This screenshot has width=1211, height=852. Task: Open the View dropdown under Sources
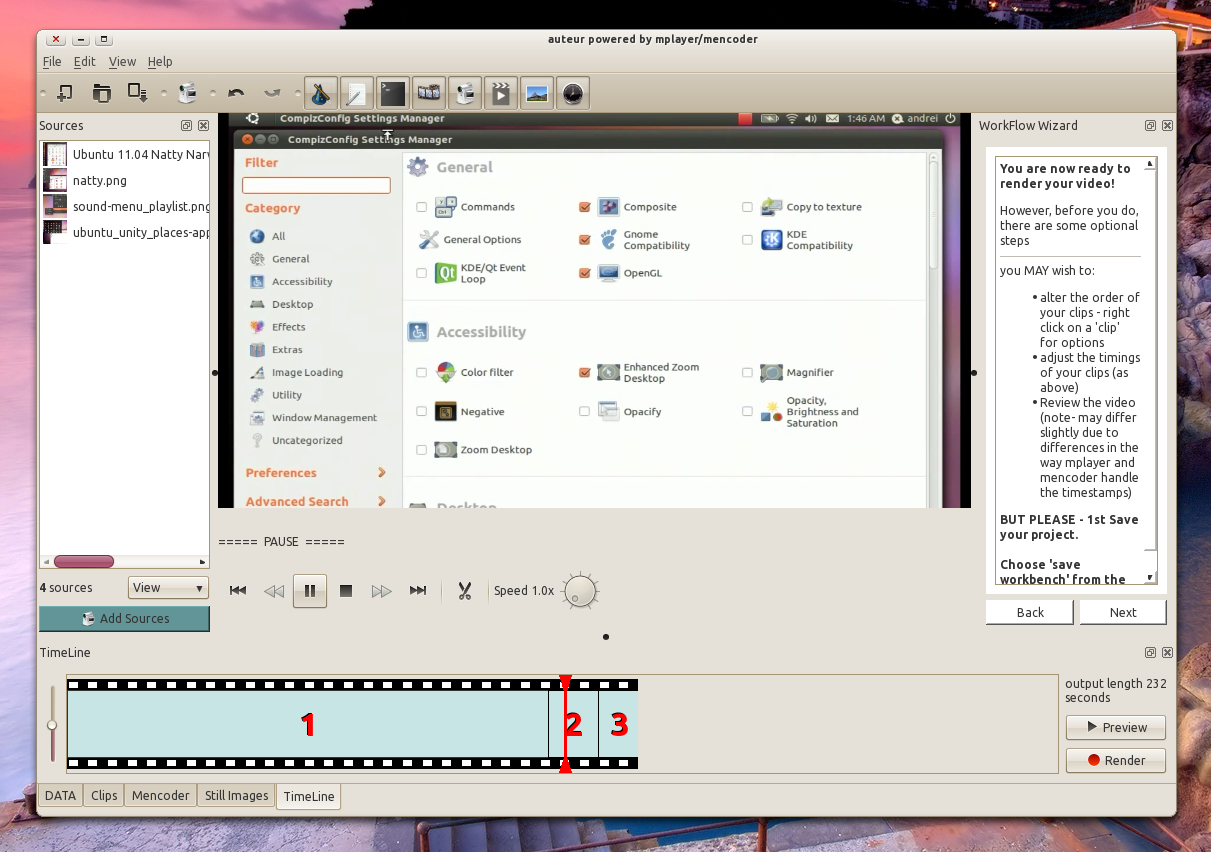[168, 588]
